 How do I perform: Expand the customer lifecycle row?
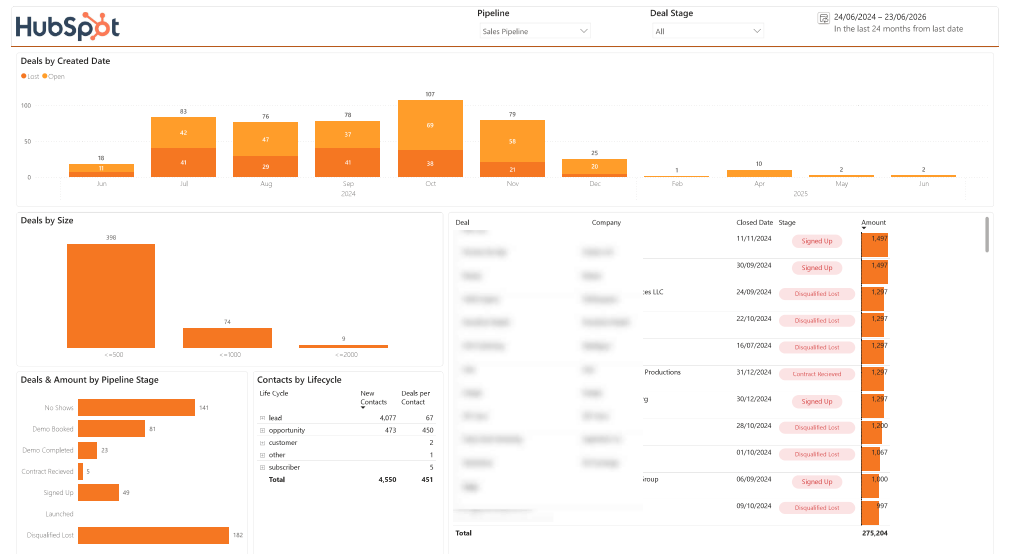point(262,442)
